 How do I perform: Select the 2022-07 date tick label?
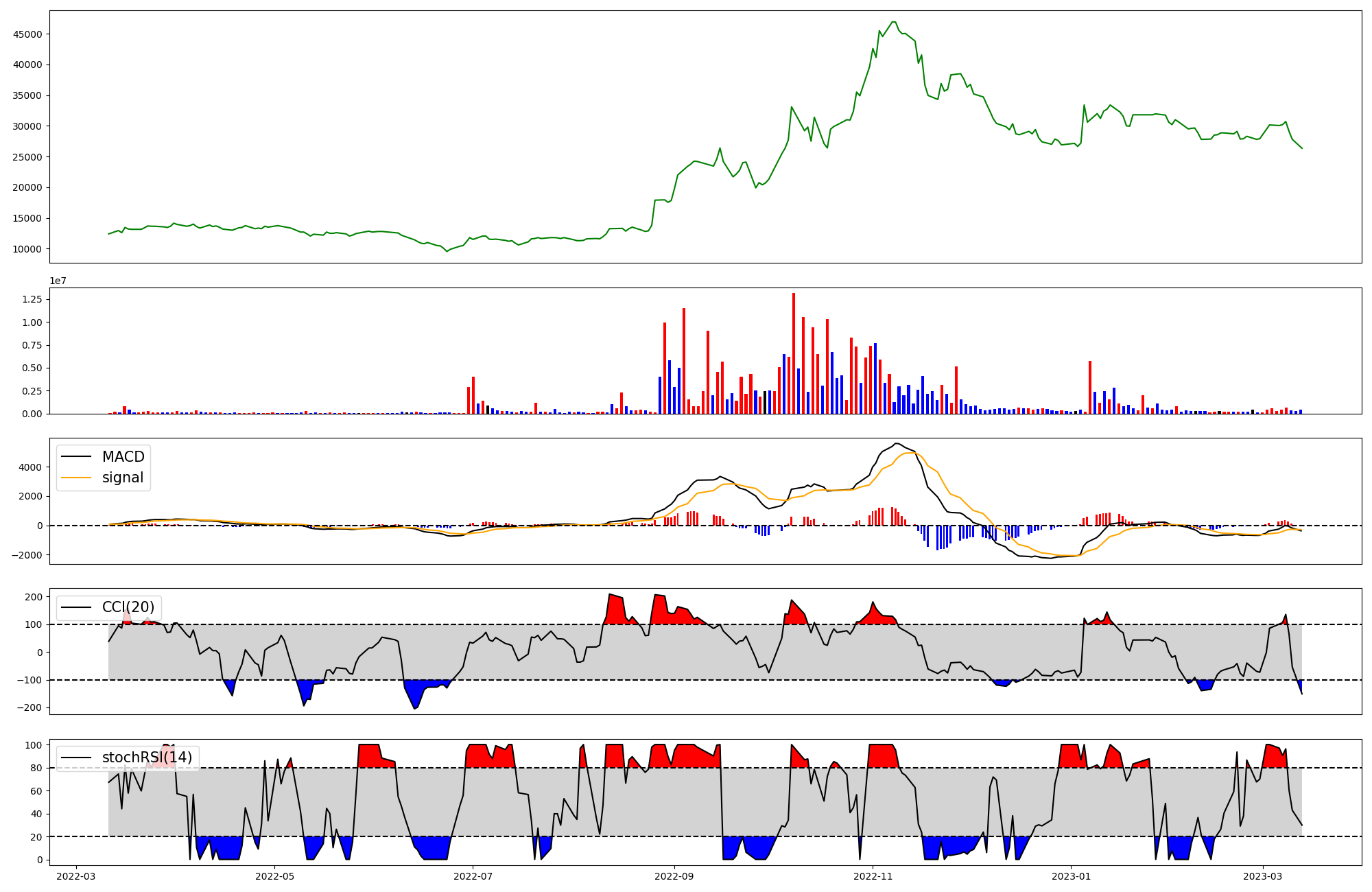click(x=473, y=876)
